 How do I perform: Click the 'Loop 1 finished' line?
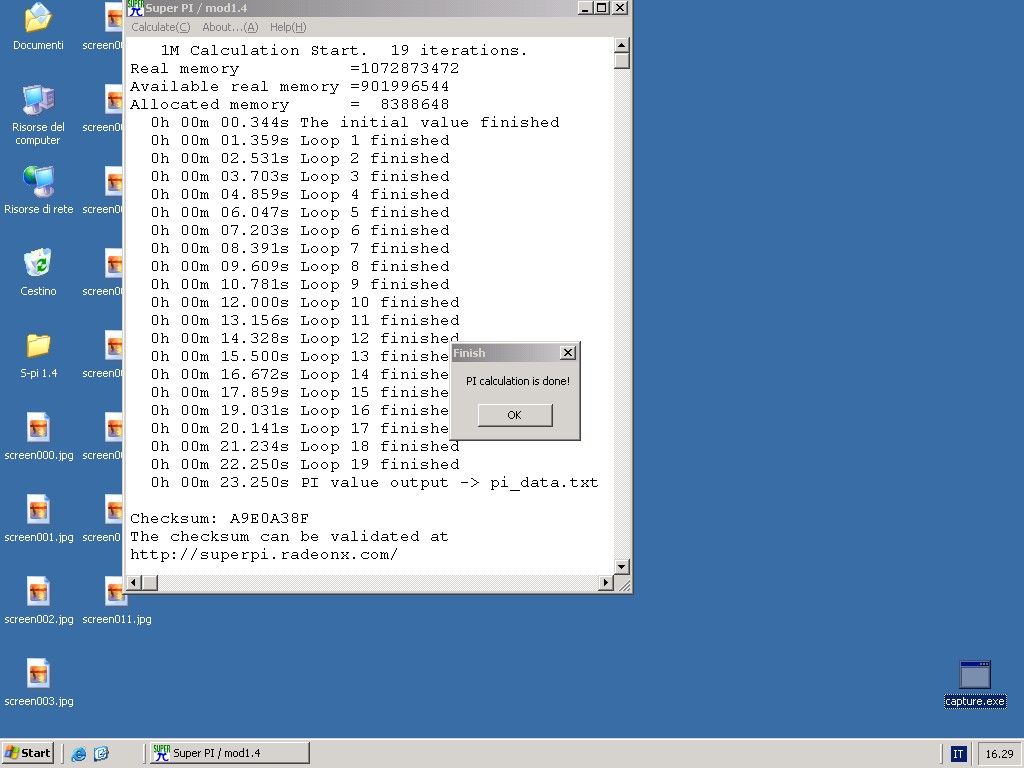coord(300,140)
